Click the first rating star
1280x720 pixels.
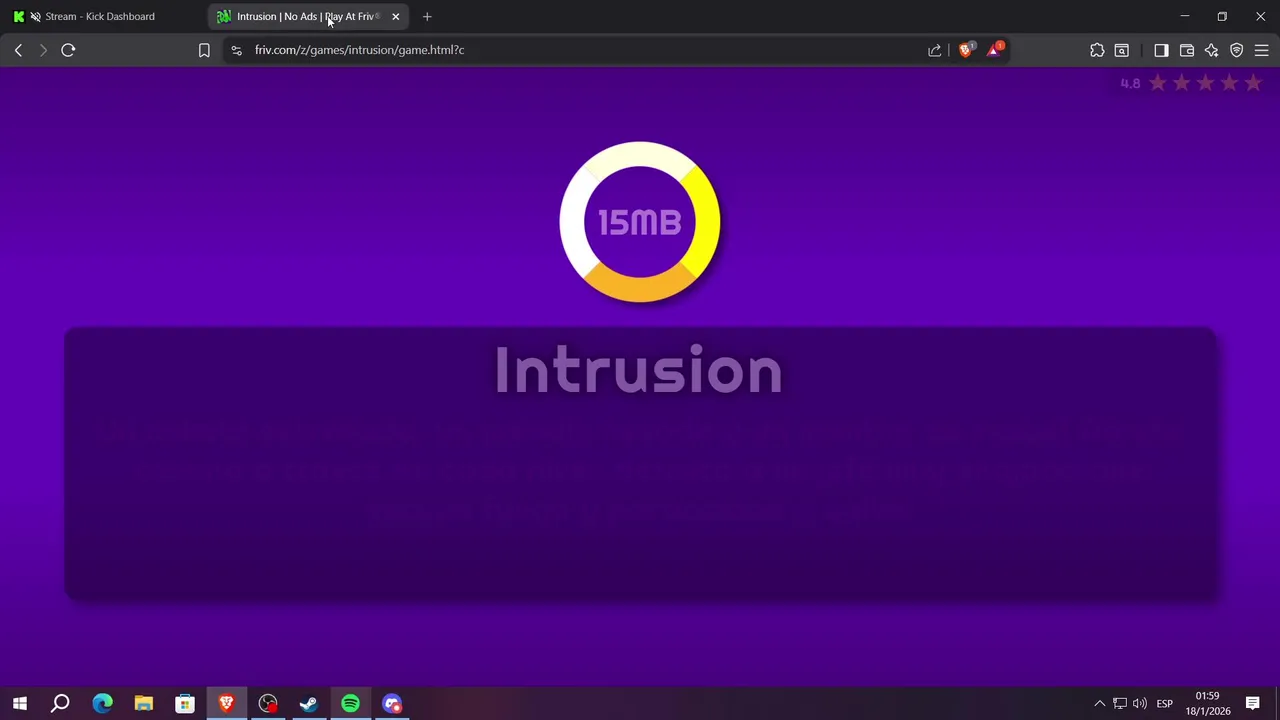[x=1158, y=83]
